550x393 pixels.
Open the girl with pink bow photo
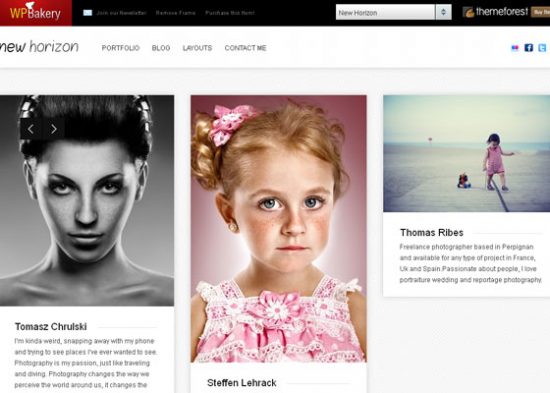(x=279, y=228)
